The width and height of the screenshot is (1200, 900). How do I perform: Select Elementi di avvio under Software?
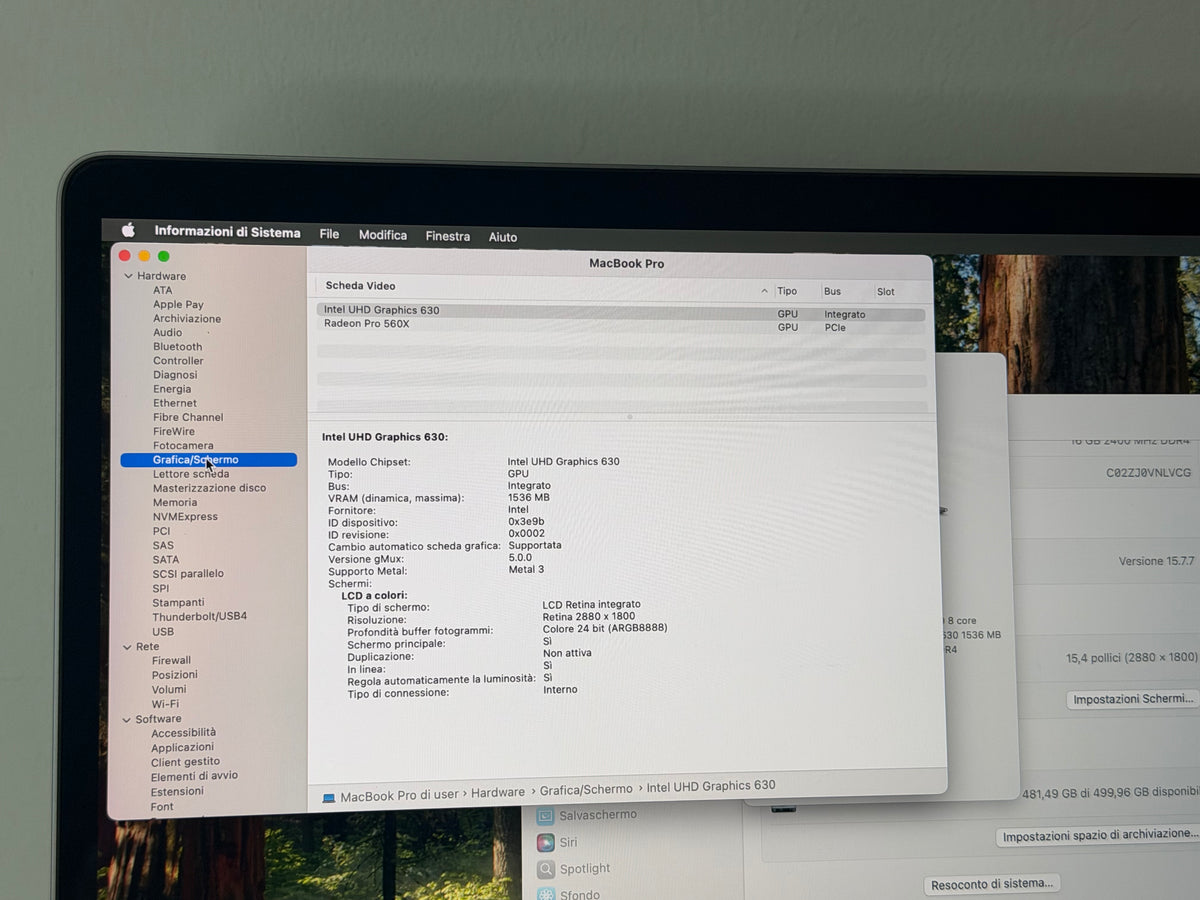coord(194,776)
